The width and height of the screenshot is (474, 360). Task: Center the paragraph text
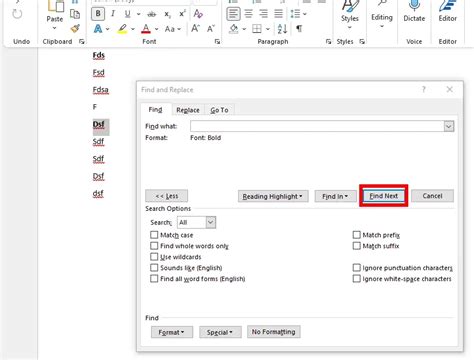tap(248, 14)
